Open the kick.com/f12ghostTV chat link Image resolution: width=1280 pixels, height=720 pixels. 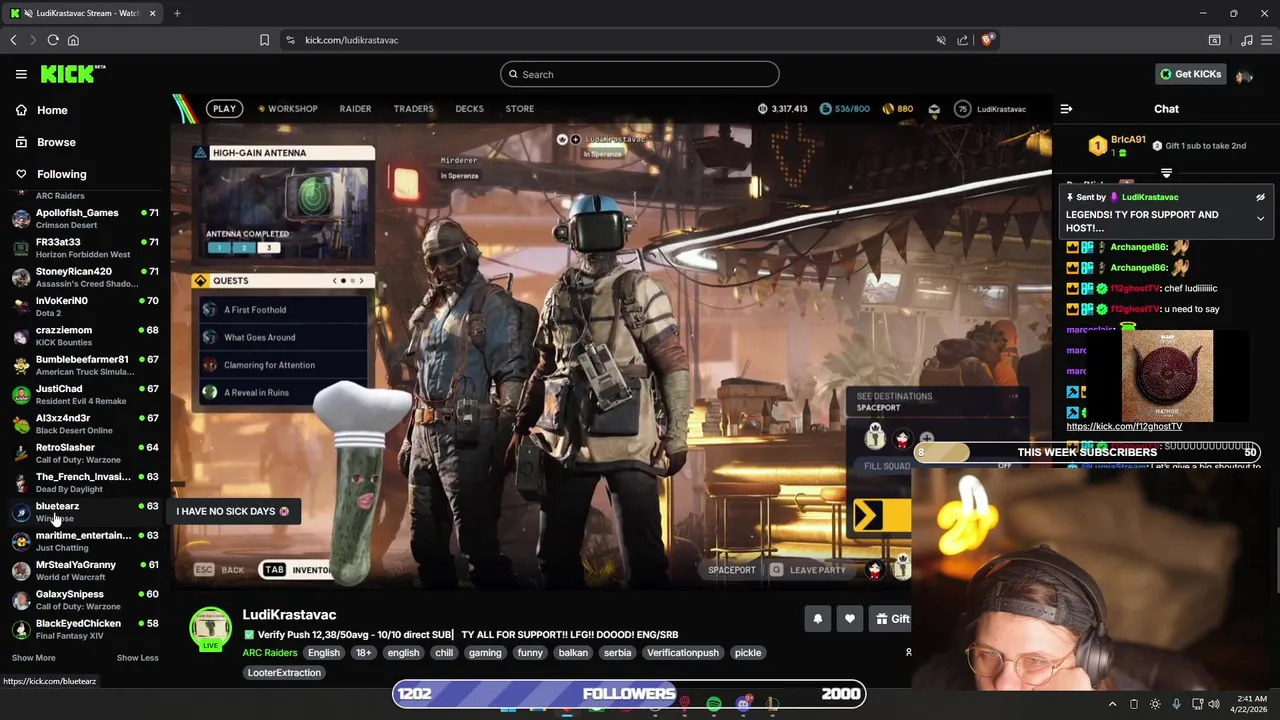[1124, 426]
